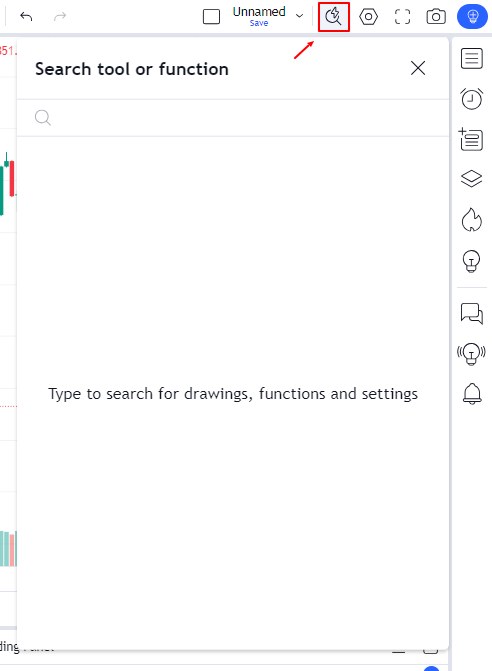Expand the Unnamed layout dropdown chevron
This screenshot has width=492, height=671.
300,16
